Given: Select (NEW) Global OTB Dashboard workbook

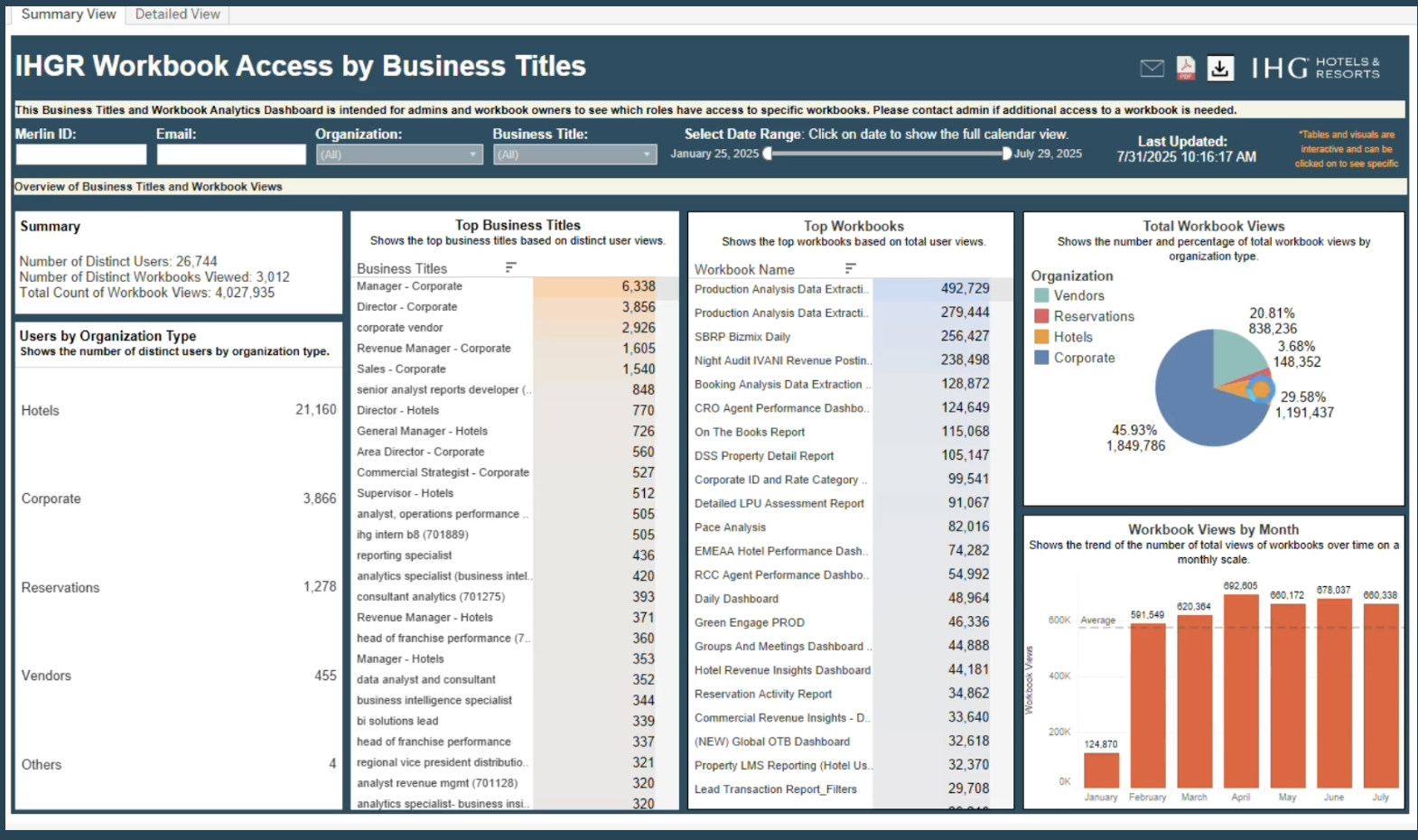Looking at the screenshot, I should click(x=772, y=742).
